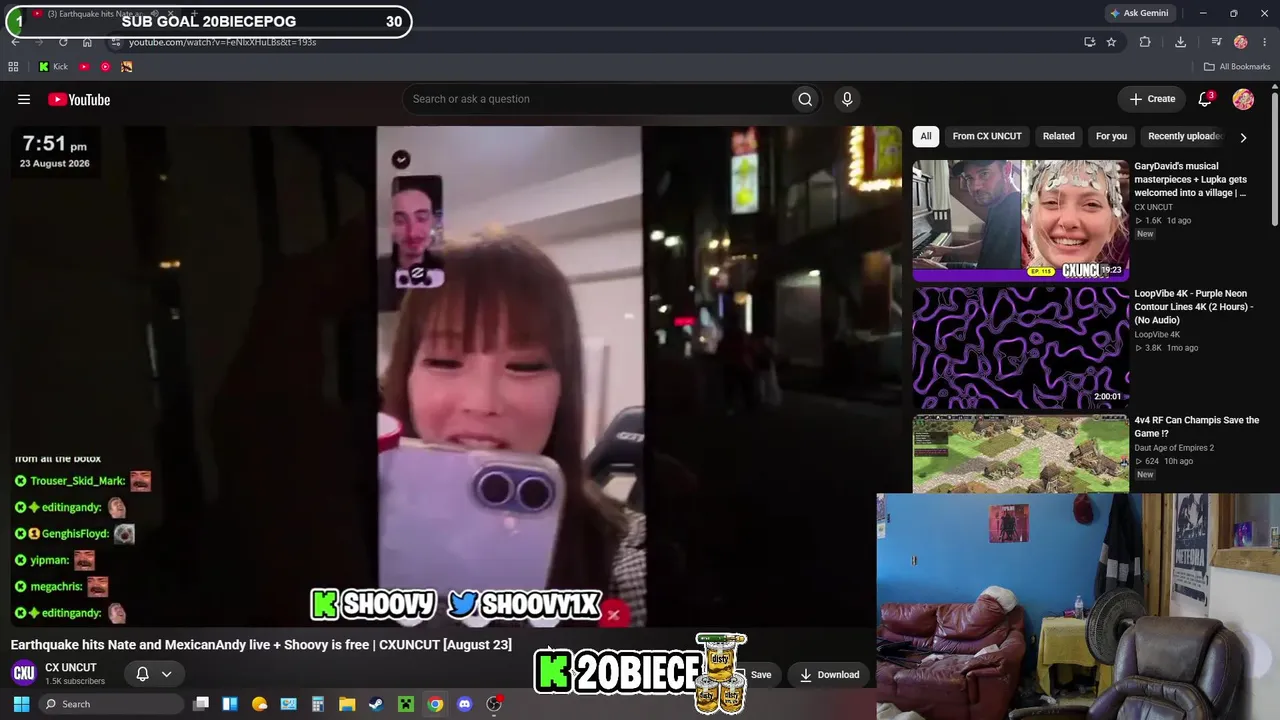The width and height of the screenshot is (1280, 720).
Task: Open Minecraft from the taskbar
Action: (x=405, y=704)
